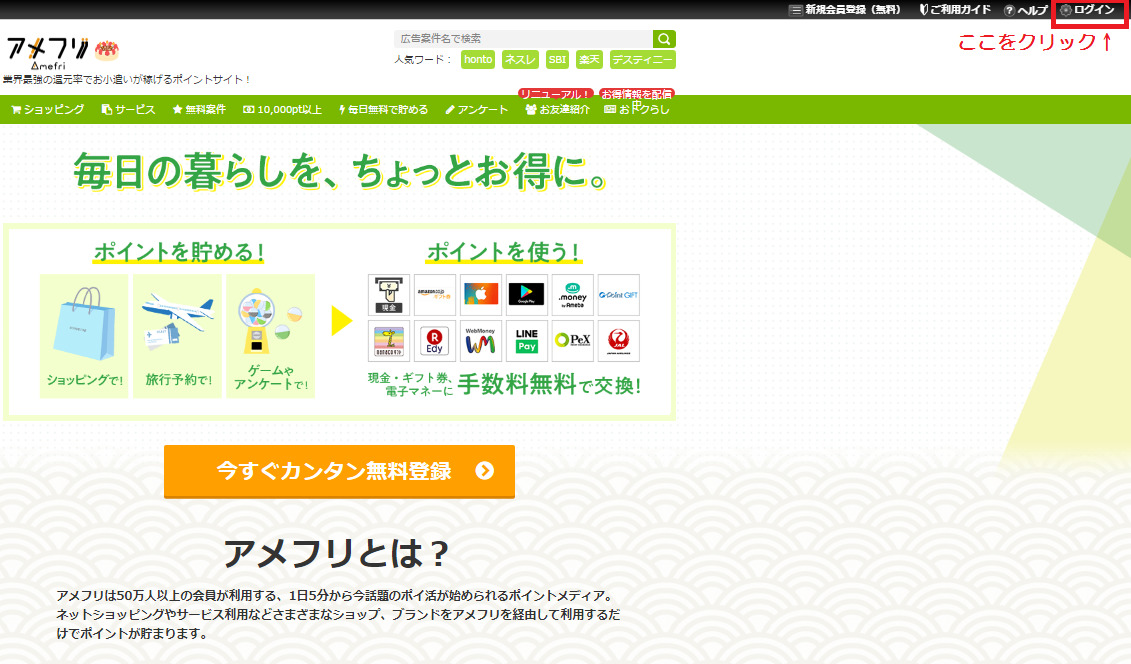
Task: Click the 手数料無料で交換！ text
Action: (549, 385)
